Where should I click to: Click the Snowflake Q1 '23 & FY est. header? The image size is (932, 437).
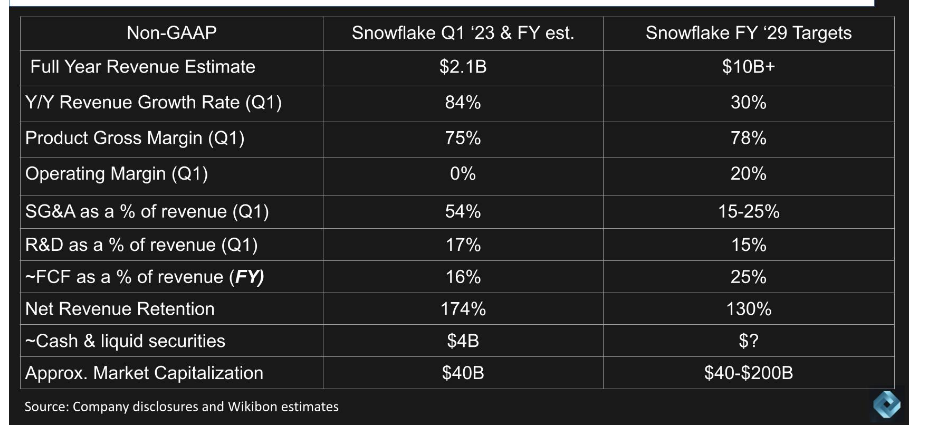pyautogui.click(x=463, y=33)
